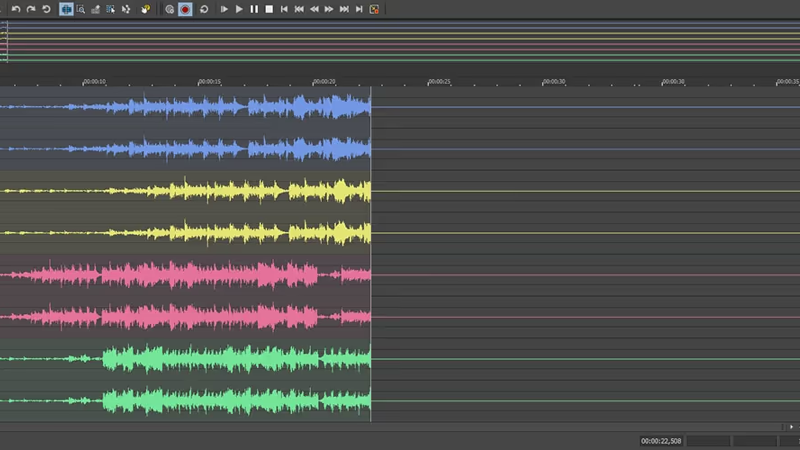Click the upper yellow waveform channel
Screen dimensions: 800x450
coord(185,191)
